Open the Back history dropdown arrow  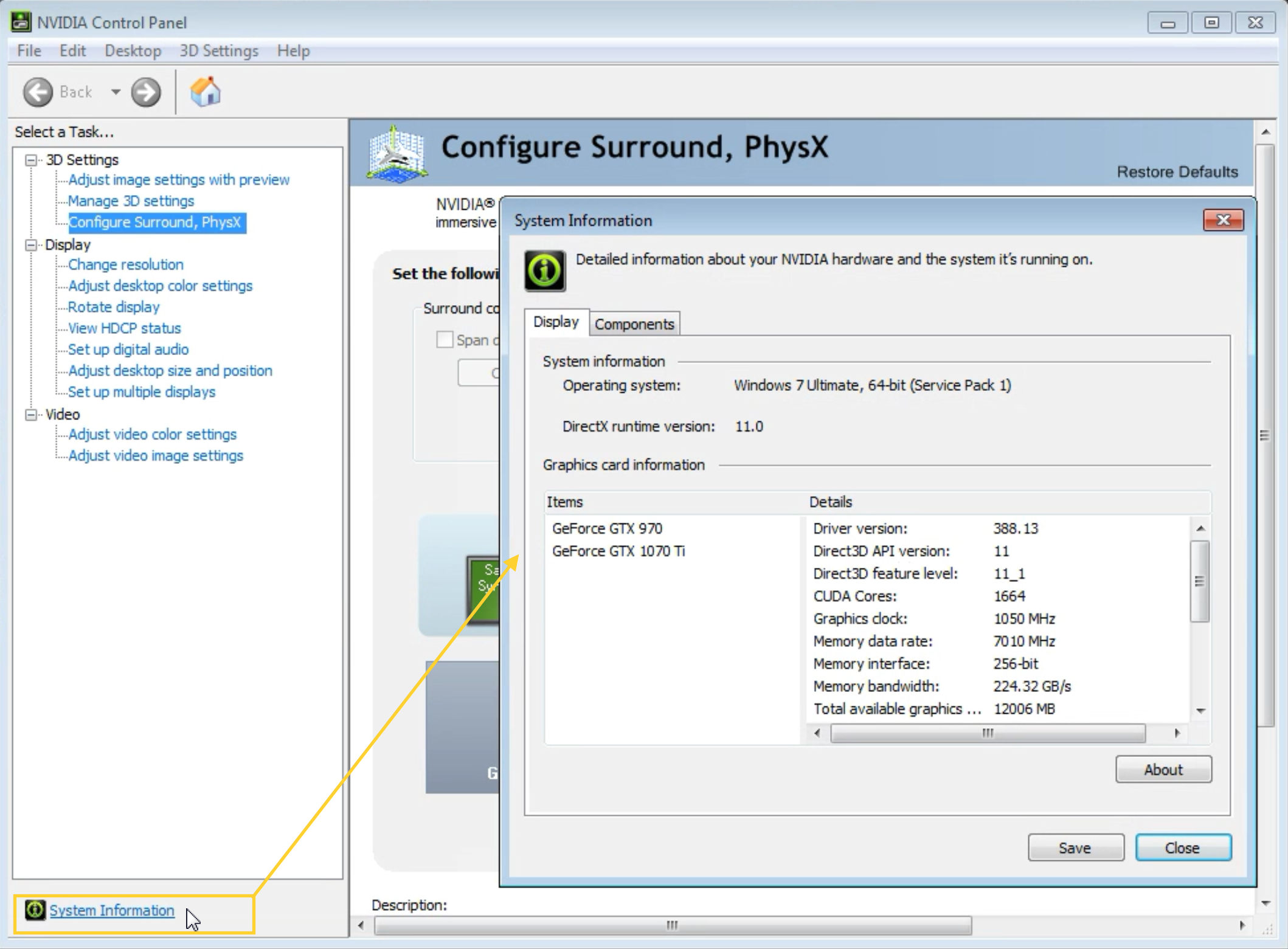point(116,92)
